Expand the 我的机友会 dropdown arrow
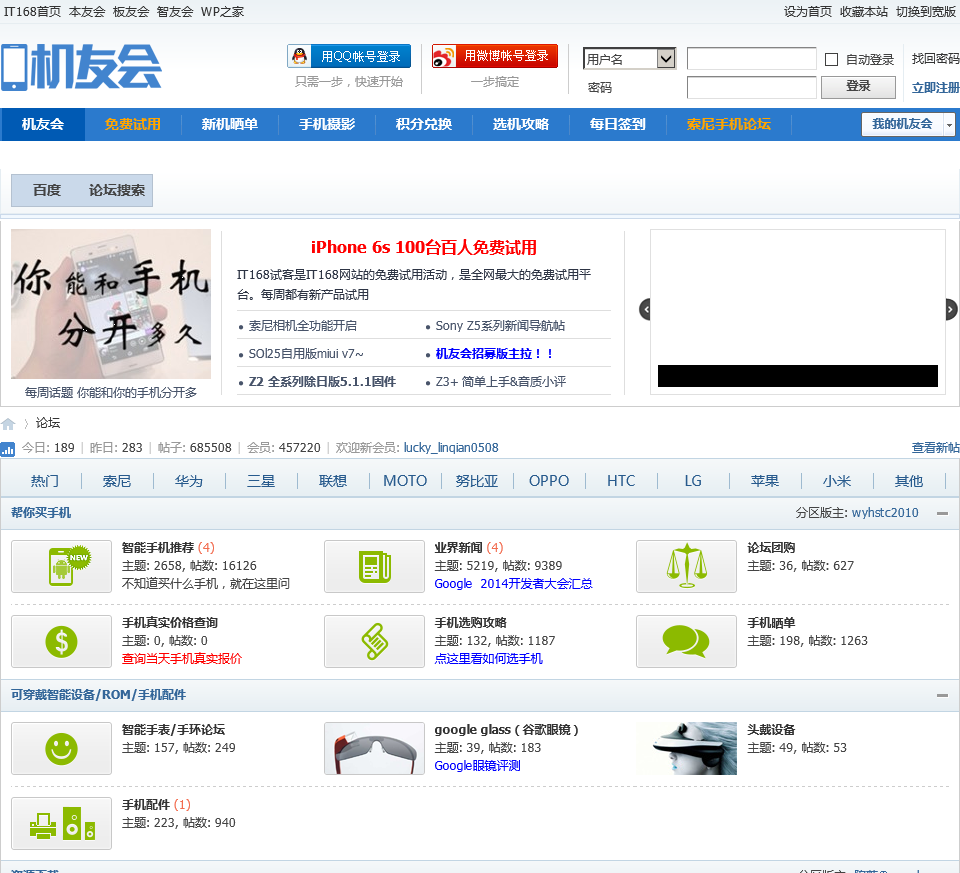The image size is (960, 873). pyautogui.click(x=949, y=125)
